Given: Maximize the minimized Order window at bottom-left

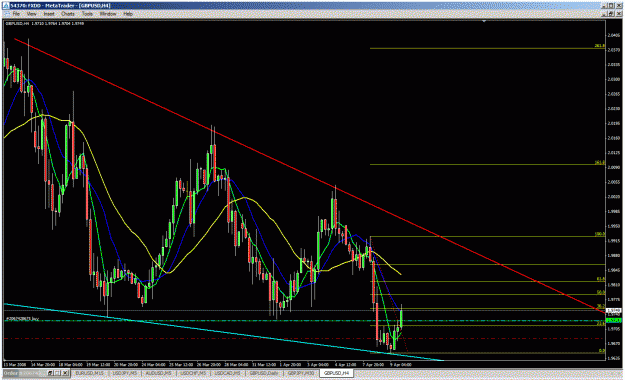Looking at the screenshot, I should pos(57,373).
